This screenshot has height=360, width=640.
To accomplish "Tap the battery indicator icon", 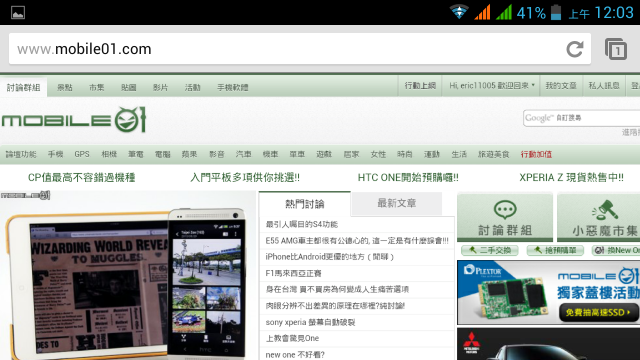I will tap(556, 12).
